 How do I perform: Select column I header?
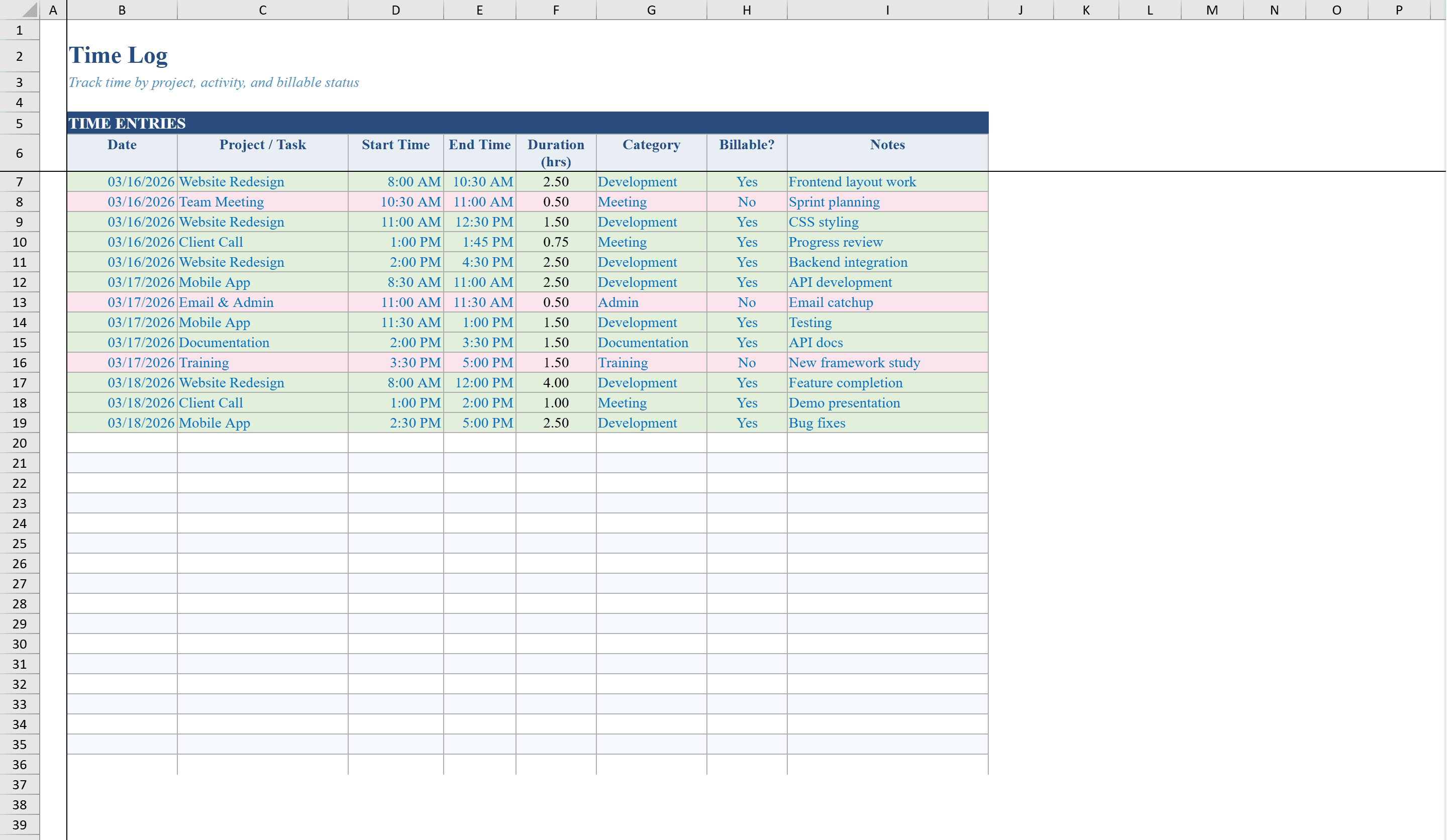point(887,9)
